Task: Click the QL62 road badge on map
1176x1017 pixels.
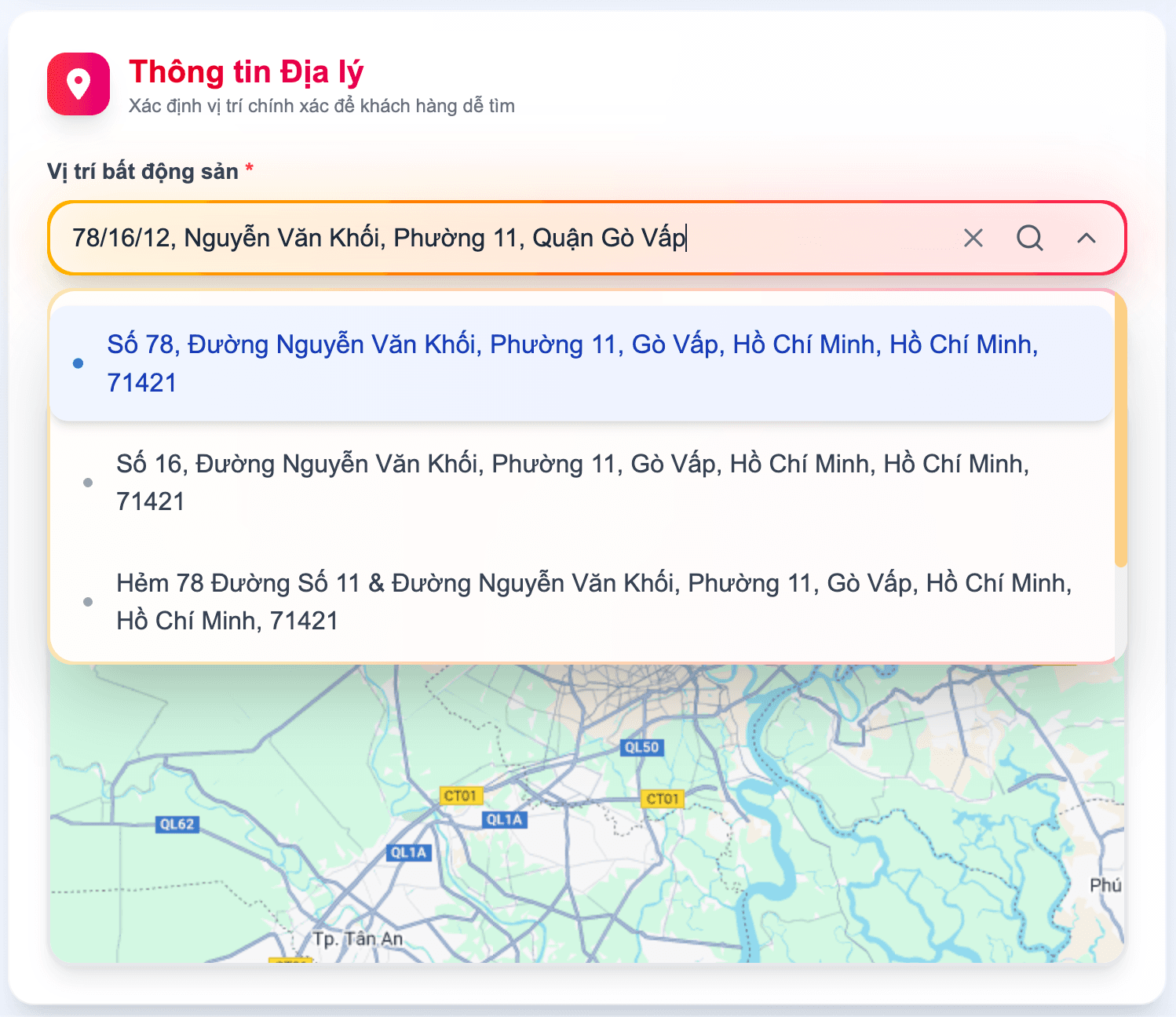Action: pyautogui.click(x=177, y=824)
